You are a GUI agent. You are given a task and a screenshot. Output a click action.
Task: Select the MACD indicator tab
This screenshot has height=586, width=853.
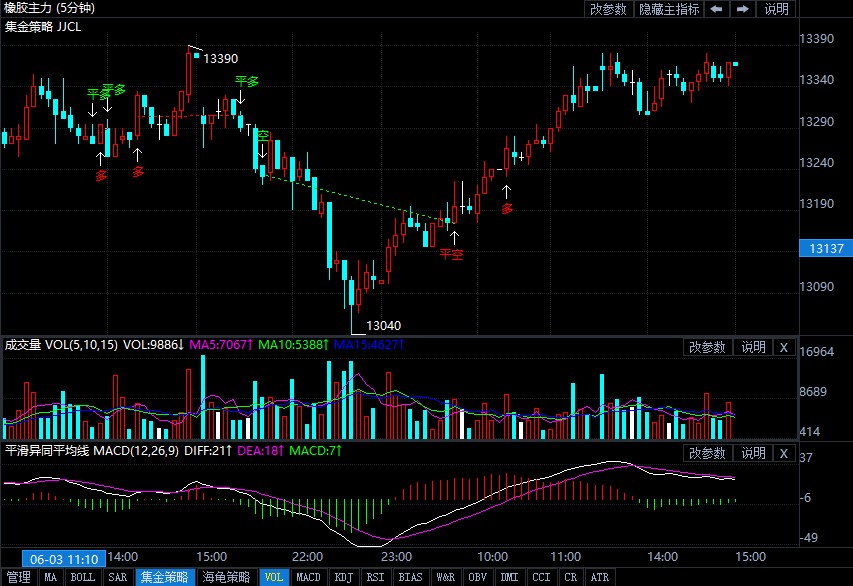pos(309,577)
